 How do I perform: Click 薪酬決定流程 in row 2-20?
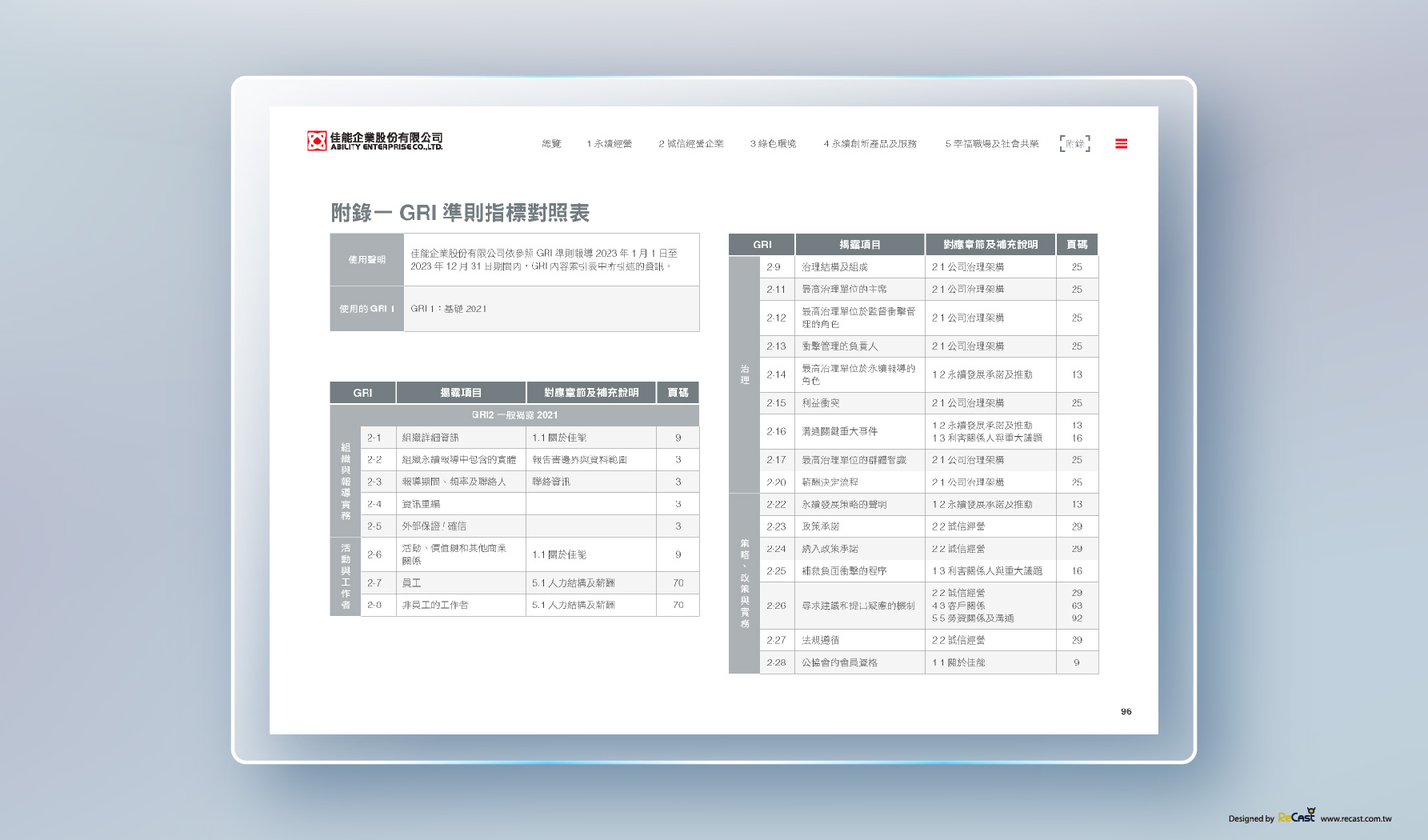830,482
